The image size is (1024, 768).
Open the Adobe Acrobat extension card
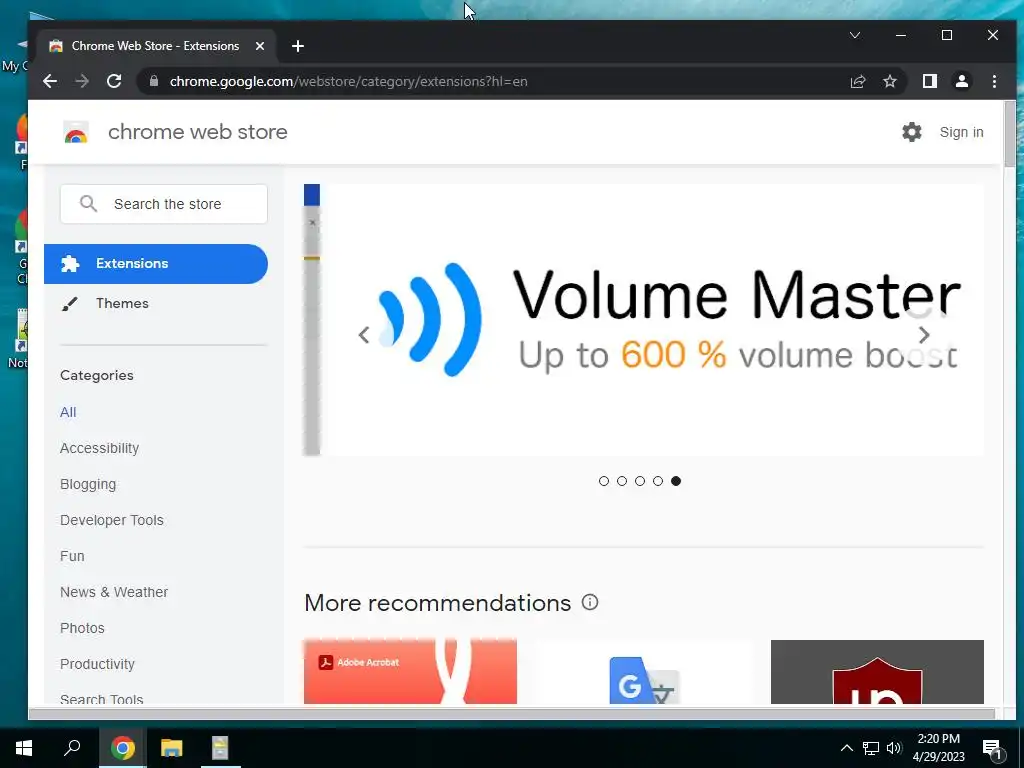click(x=410, y=671)
